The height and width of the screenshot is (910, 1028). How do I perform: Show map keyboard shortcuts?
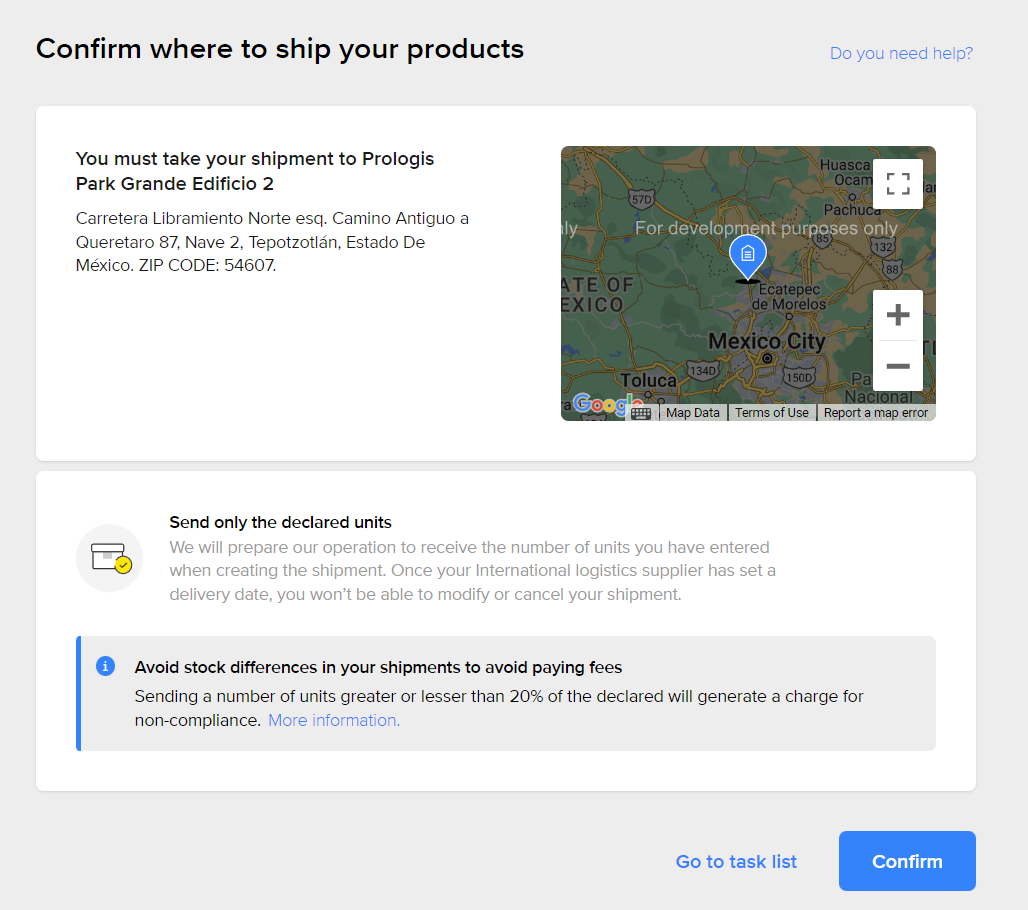click(x=641, y=413)
